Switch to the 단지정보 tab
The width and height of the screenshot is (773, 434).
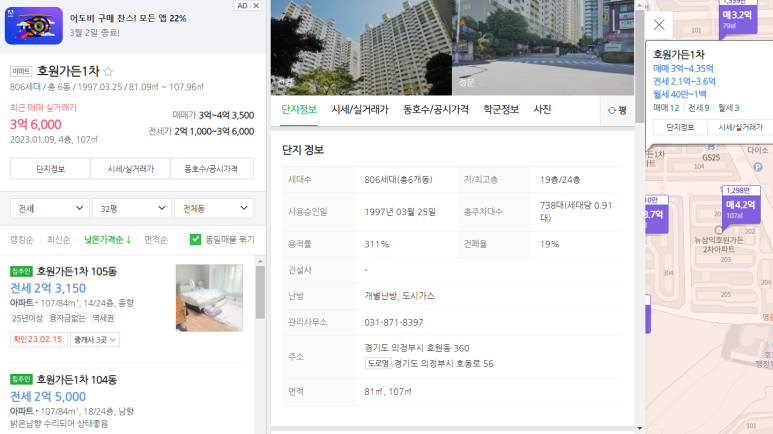299,109
